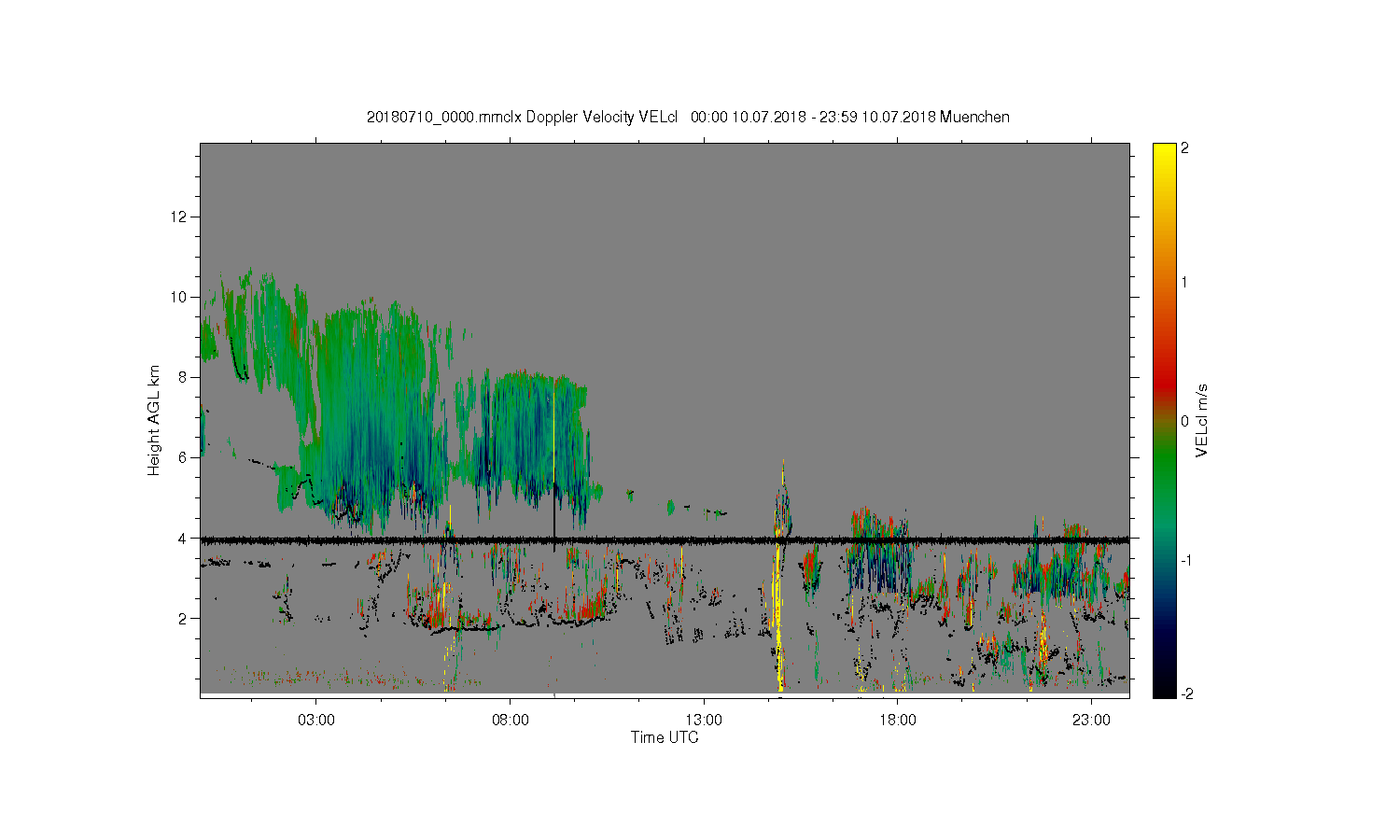This screenshot has width=1400, height=840.
Task: Click the 13:00 time tick label
Action: [x=704, y=721]
